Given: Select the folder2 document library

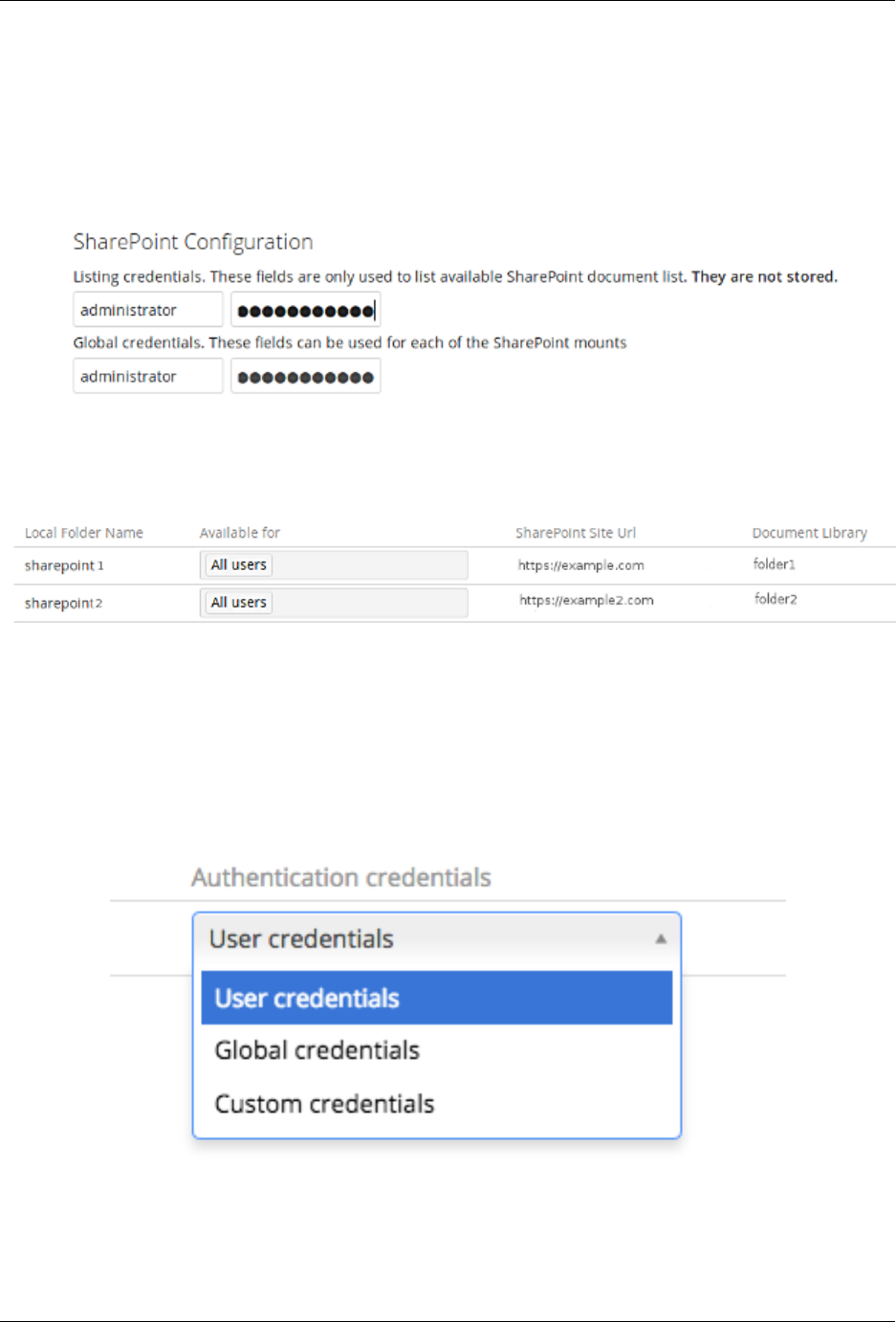Looking at the screenshot, I should (775, 600).
